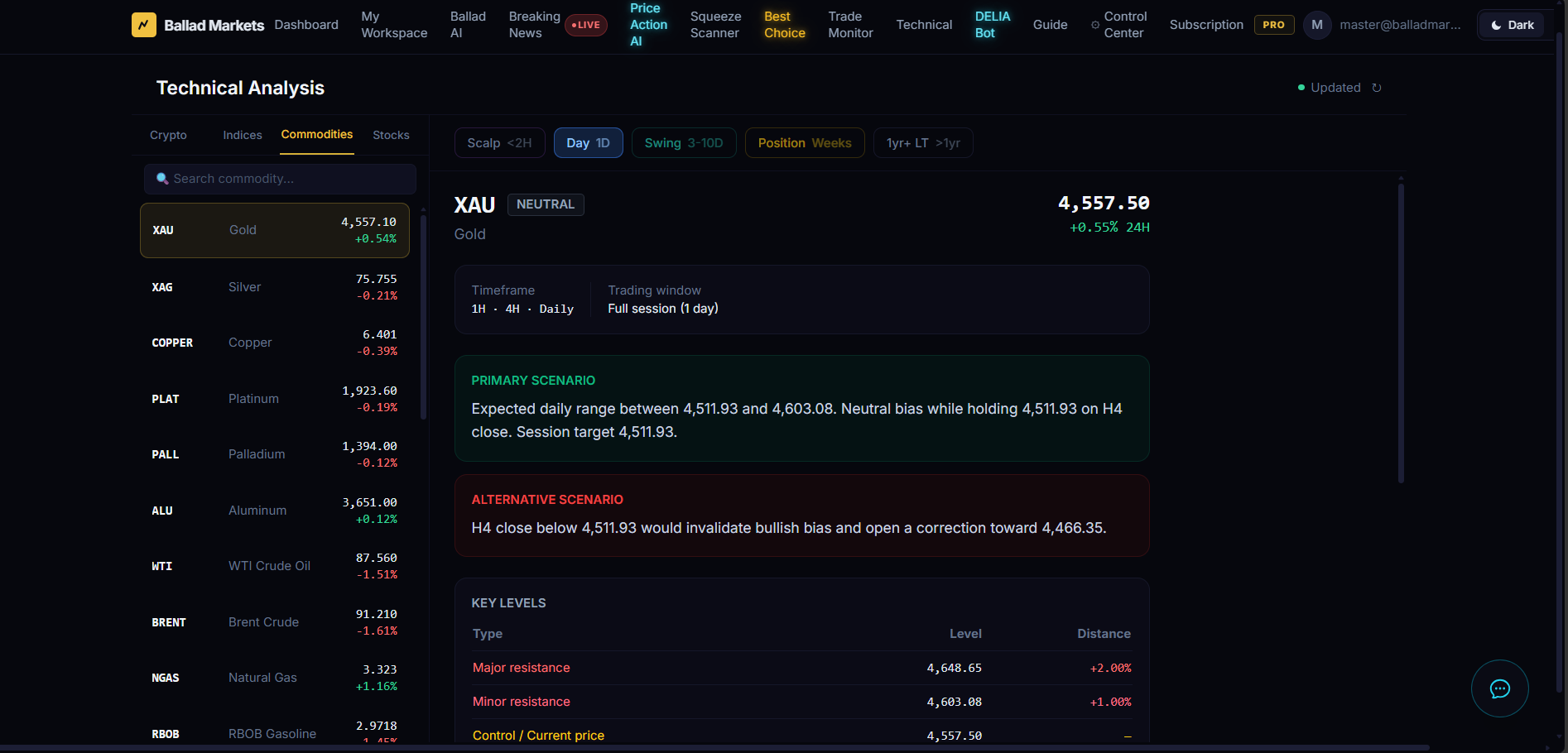The image size is (1568, 753).
Task: Select the PLAT Platinum row
Action: tap(275, 399)
